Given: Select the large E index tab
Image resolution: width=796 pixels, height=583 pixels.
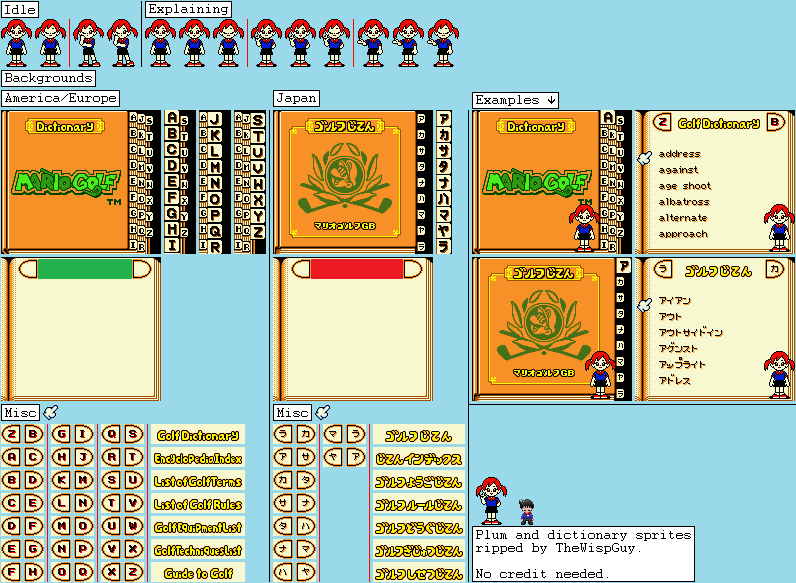Looking at the screenshot, I should click(172, 181).
